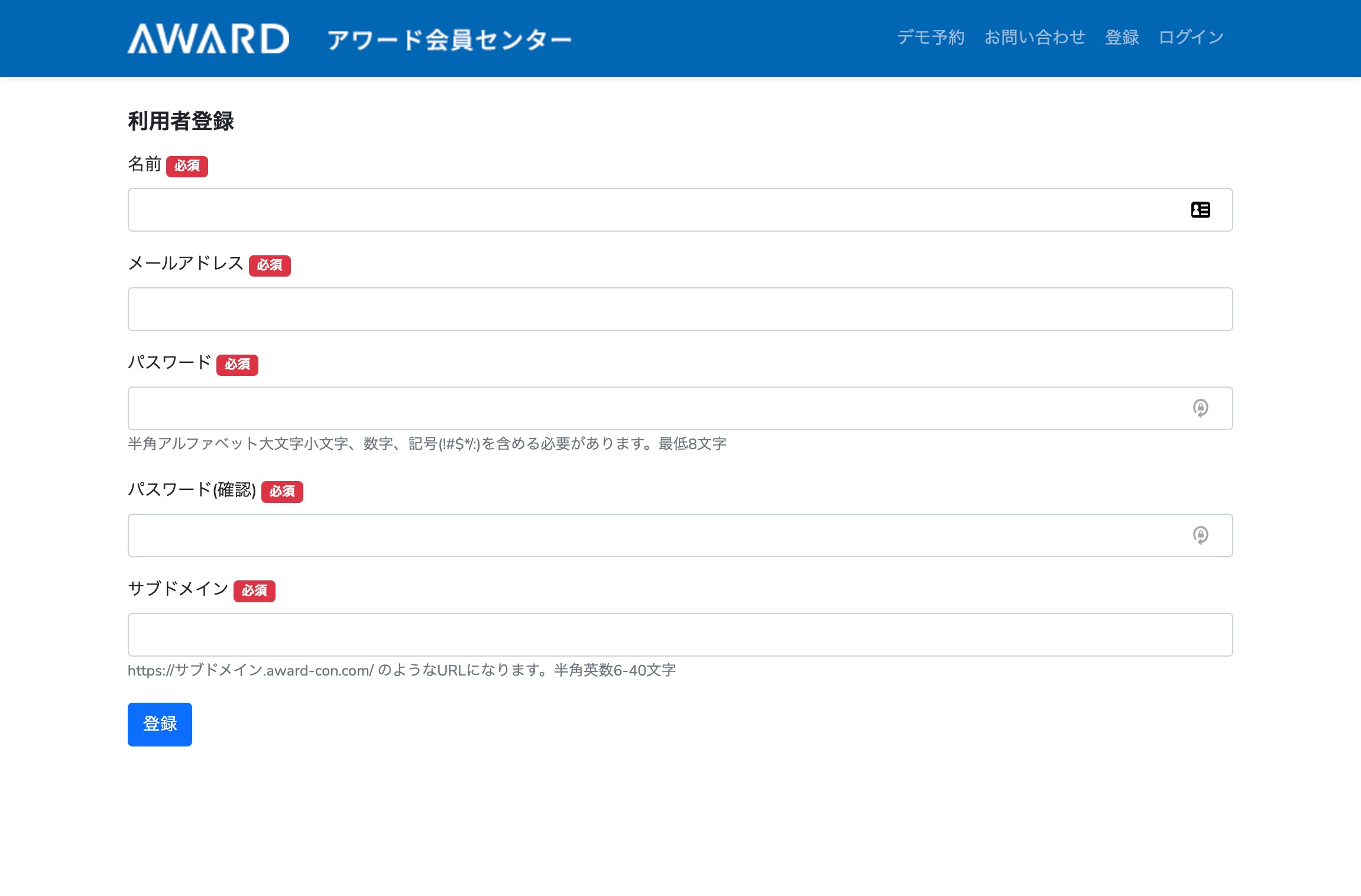Go to 登録 in top navigation
The image size is (1361, 896).
(1122, 38)
